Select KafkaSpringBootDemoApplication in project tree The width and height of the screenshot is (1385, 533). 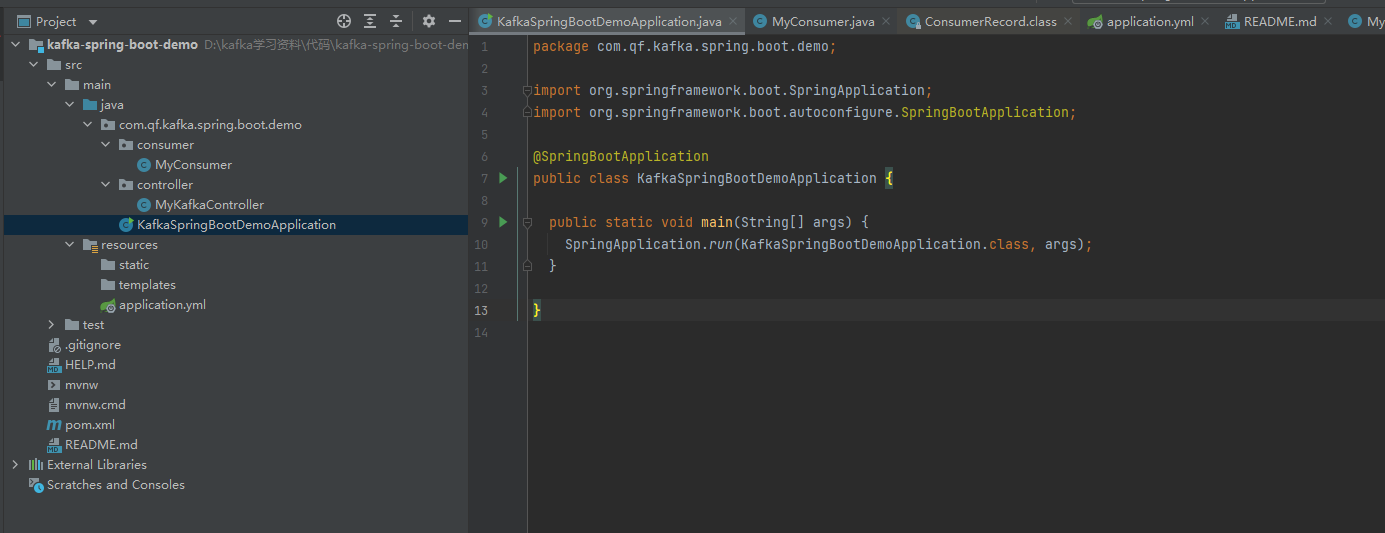point(236,225)
